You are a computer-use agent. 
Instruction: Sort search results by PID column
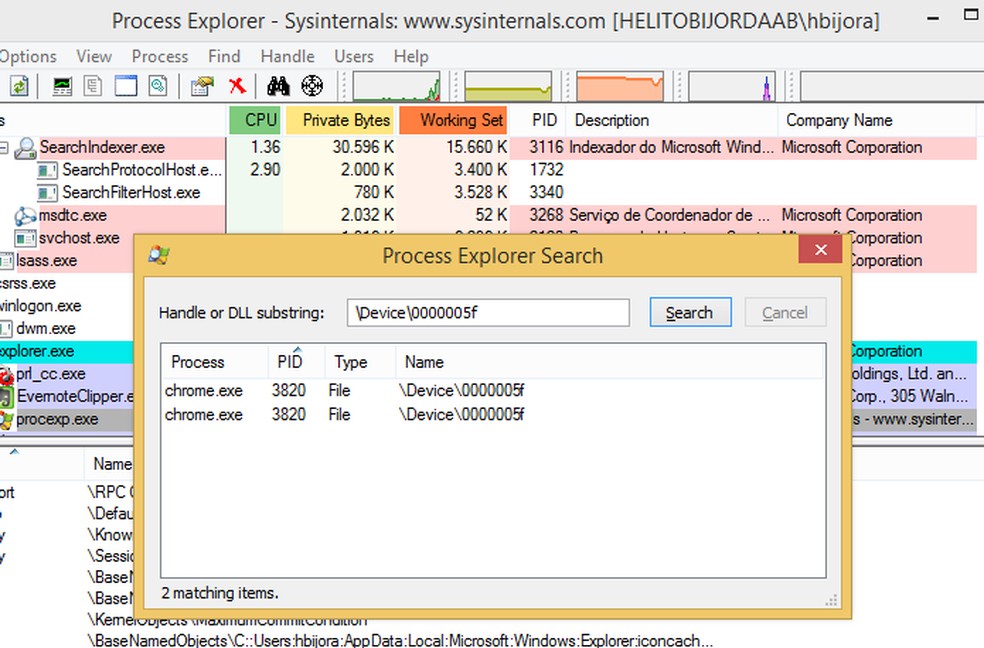tap(289, 362)
